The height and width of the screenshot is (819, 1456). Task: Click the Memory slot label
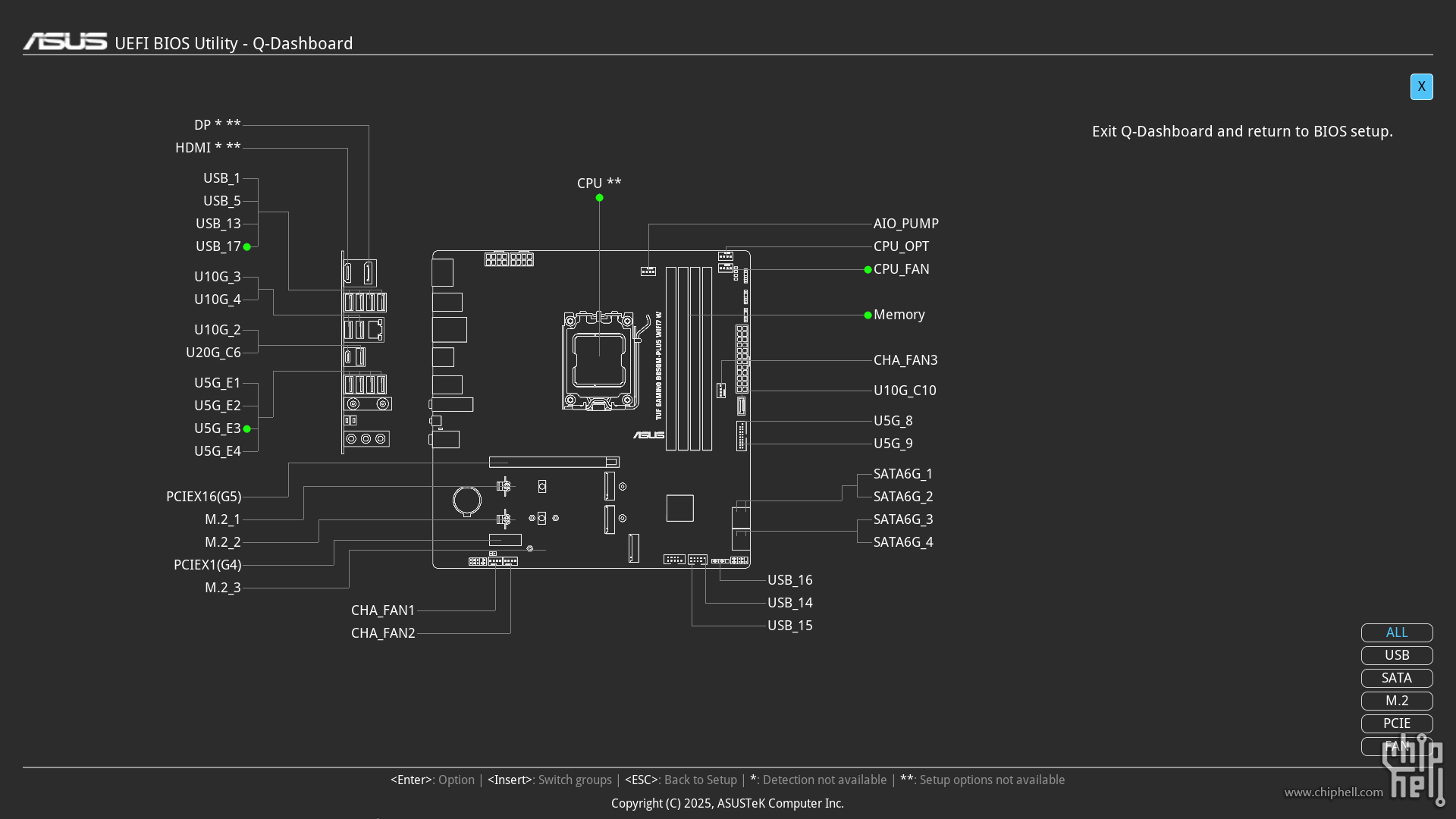pyautogui.click(x=899, y=315)
